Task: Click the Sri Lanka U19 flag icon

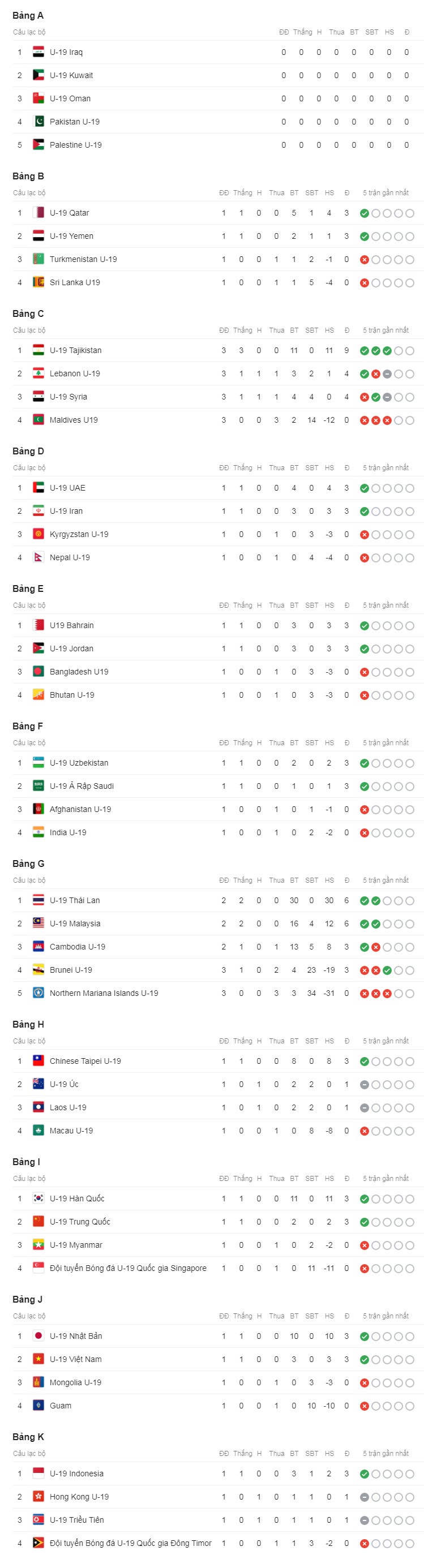Action: pyautogui.click(x=38, y=282)
